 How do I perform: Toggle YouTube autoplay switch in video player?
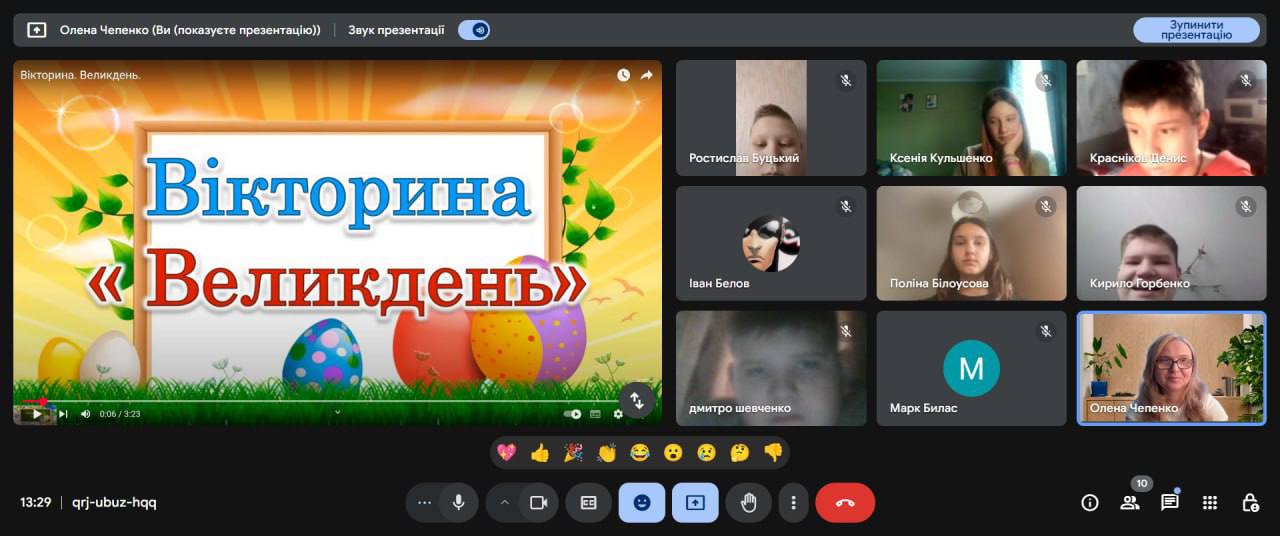coord(573,414)
